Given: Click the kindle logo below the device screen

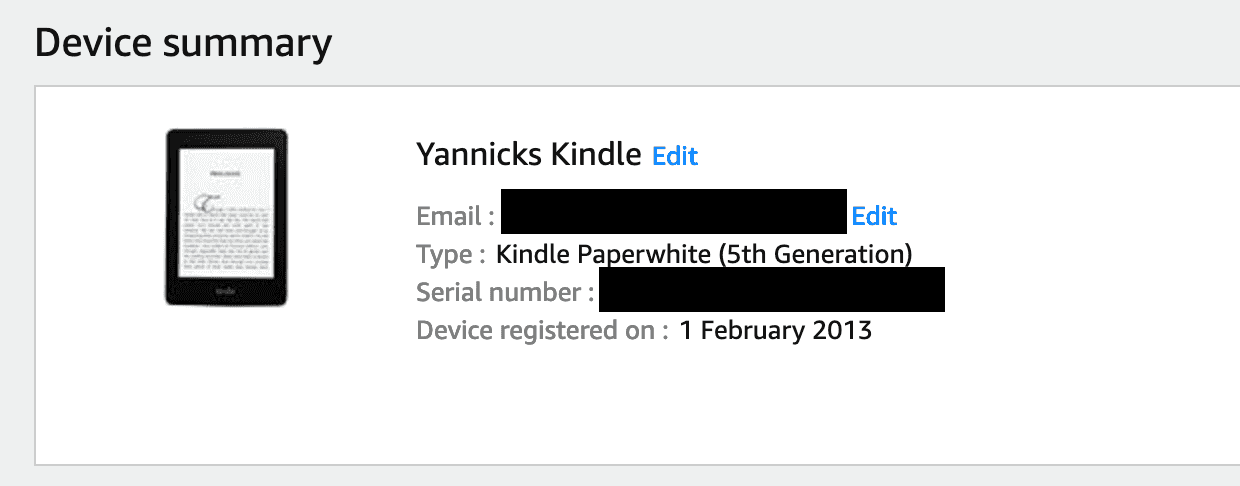Looking at the screenshot, I should coord(227,289).
